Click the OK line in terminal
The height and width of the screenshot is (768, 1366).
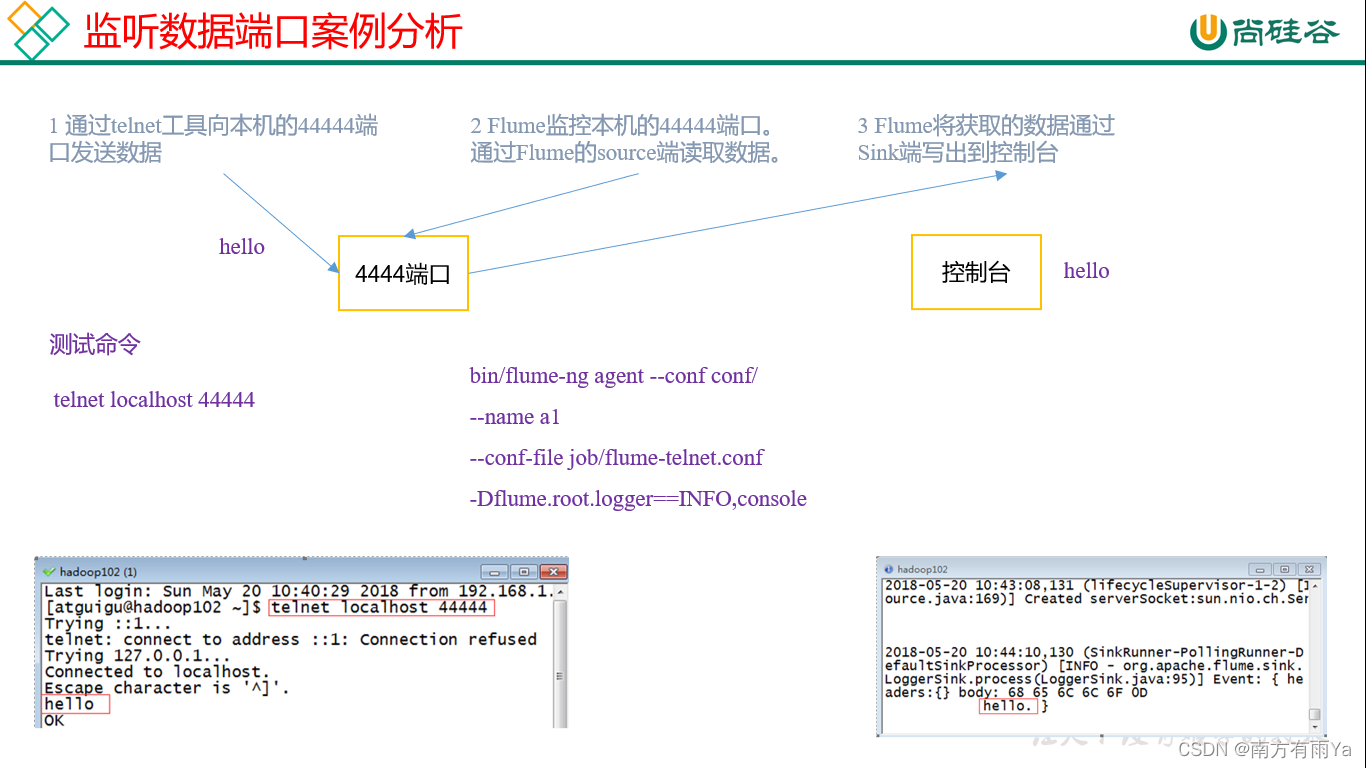tap(54, 720)
